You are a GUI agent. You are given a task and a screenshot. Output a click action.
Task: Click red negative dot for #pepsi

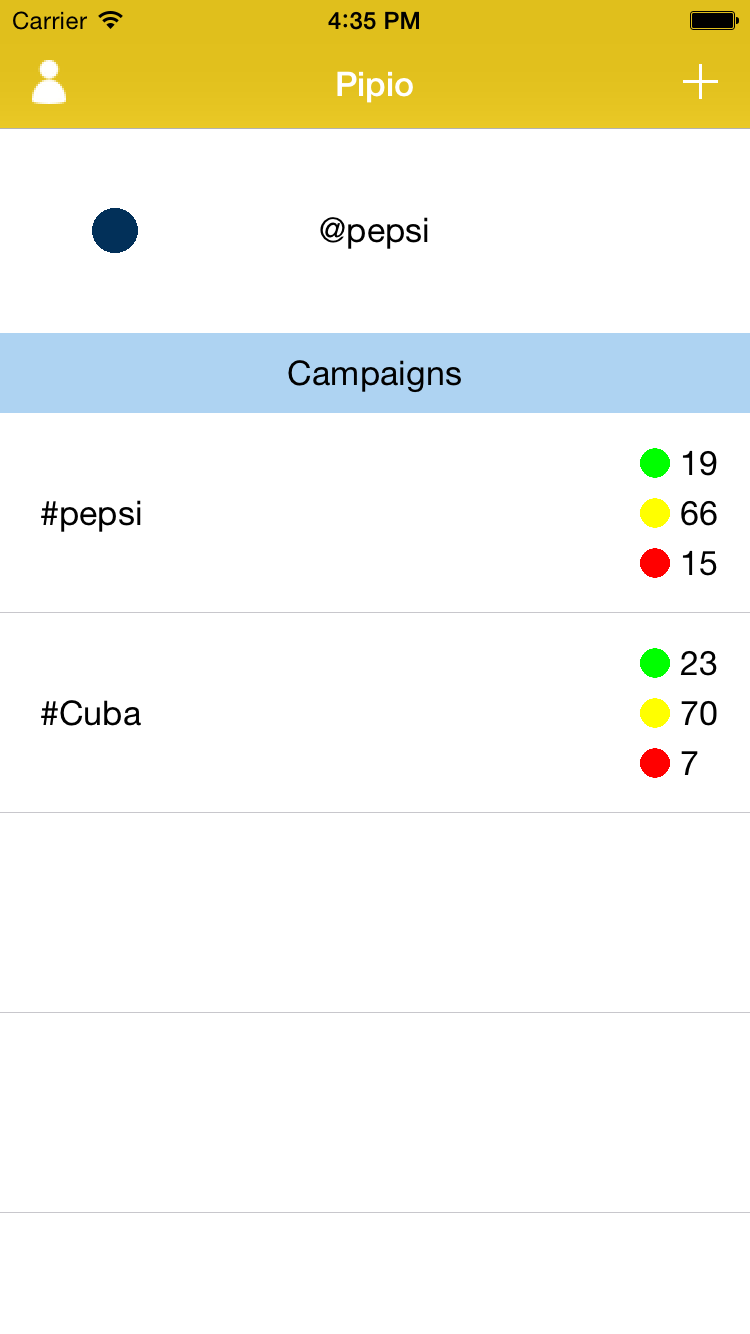click(655, 563)
